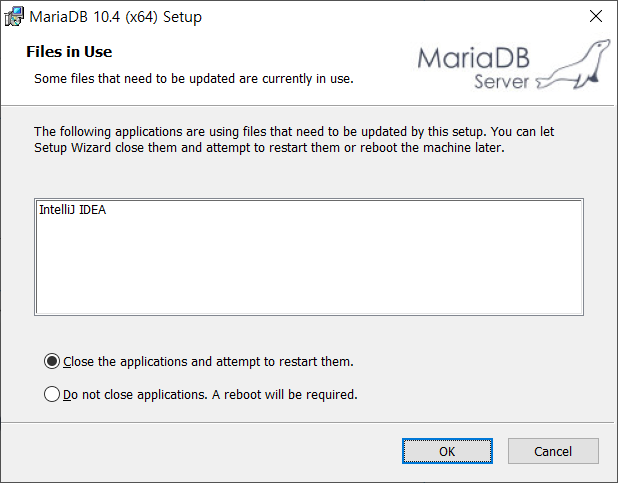Click 'Some files that need to be updated' text
618x483 pixels.
point(194,78)
